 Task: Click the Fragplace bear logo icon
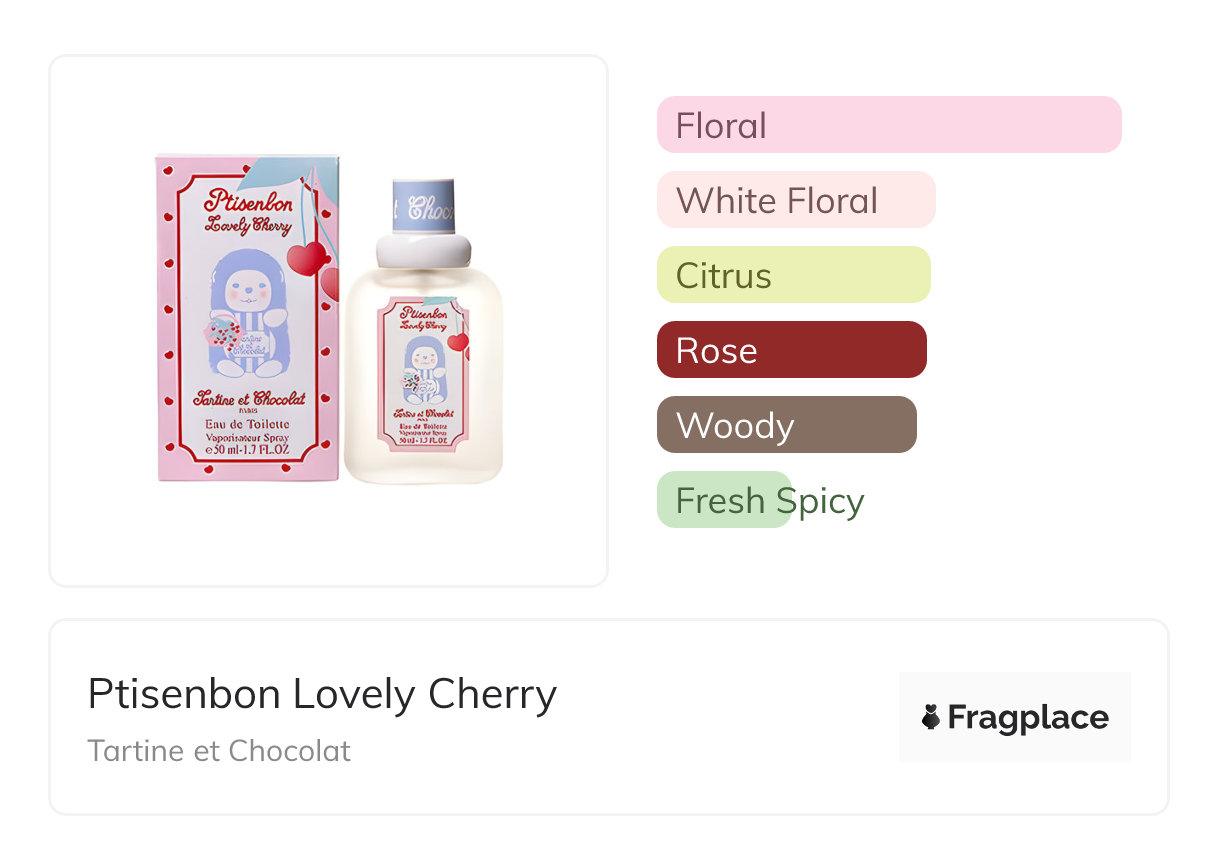pyautogui.click(x=931, y=717)
